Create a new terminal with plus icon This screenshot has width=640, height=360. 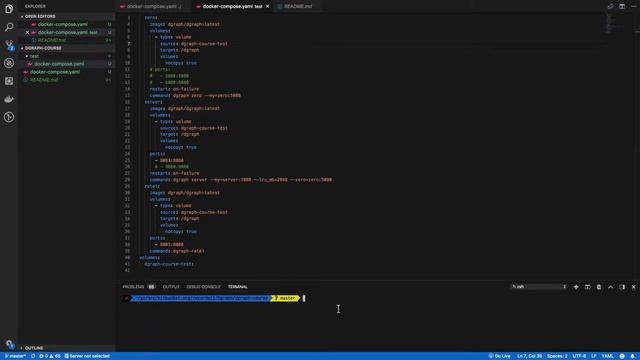[x=576, y=287]
